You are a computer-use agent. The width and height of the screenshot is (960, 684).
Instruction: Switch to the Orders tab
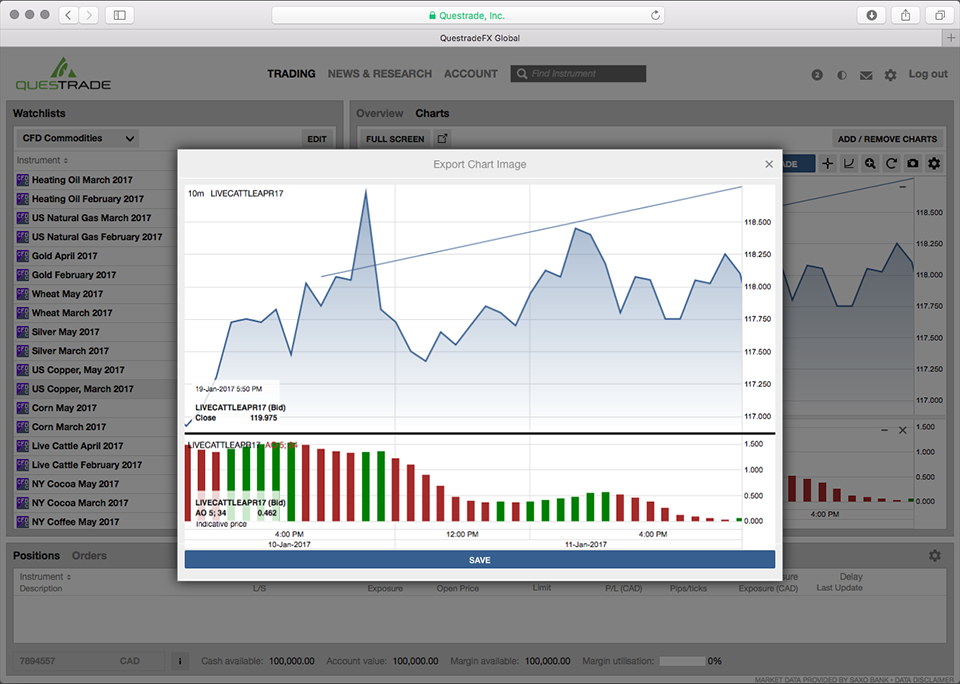coord(89,555)
